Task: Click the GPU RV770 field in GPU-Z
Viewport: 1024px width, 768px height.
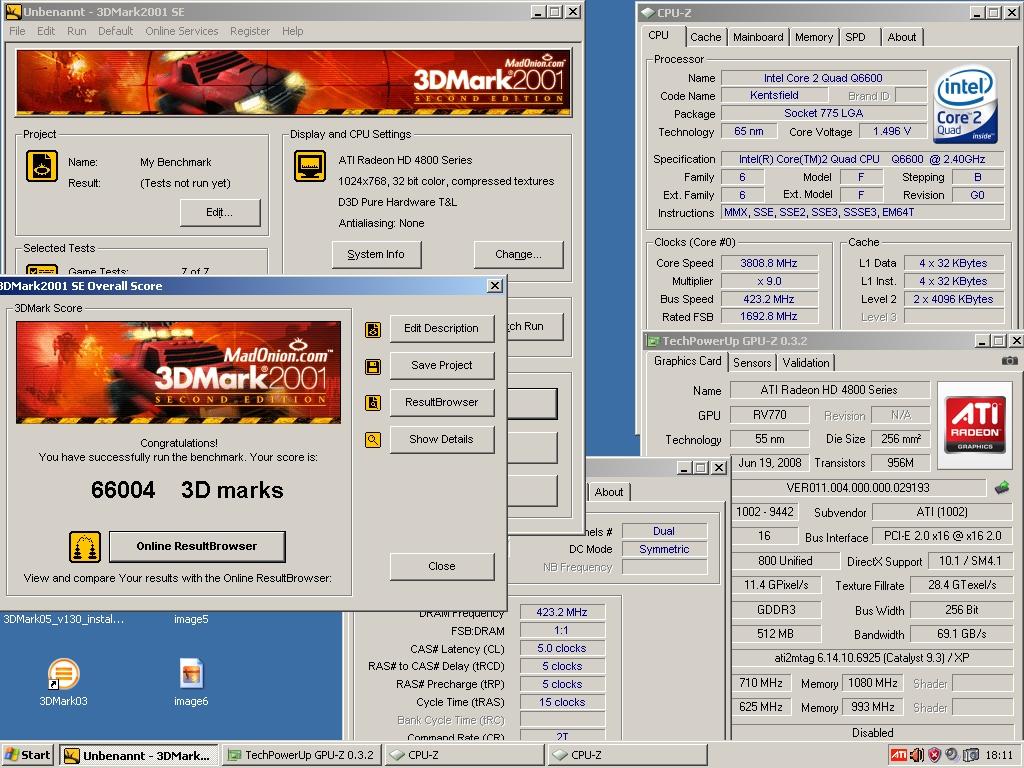Action: [x=769, y=415]
